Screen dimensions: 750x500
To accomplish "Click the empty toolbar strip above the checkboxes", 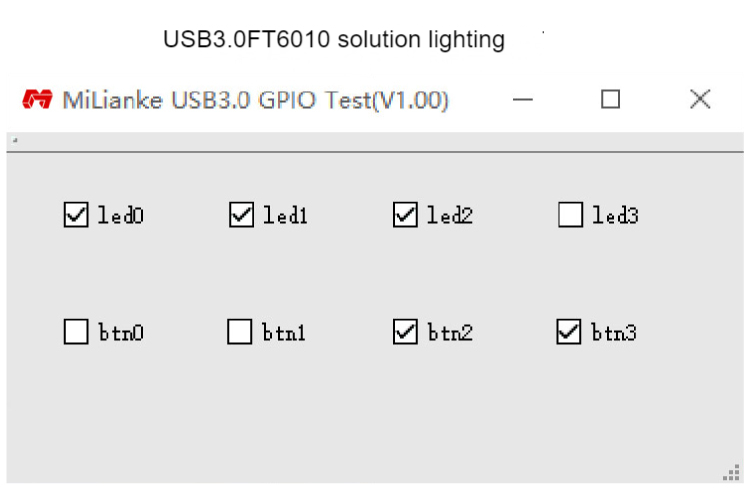I will click(x=375, y=142).
